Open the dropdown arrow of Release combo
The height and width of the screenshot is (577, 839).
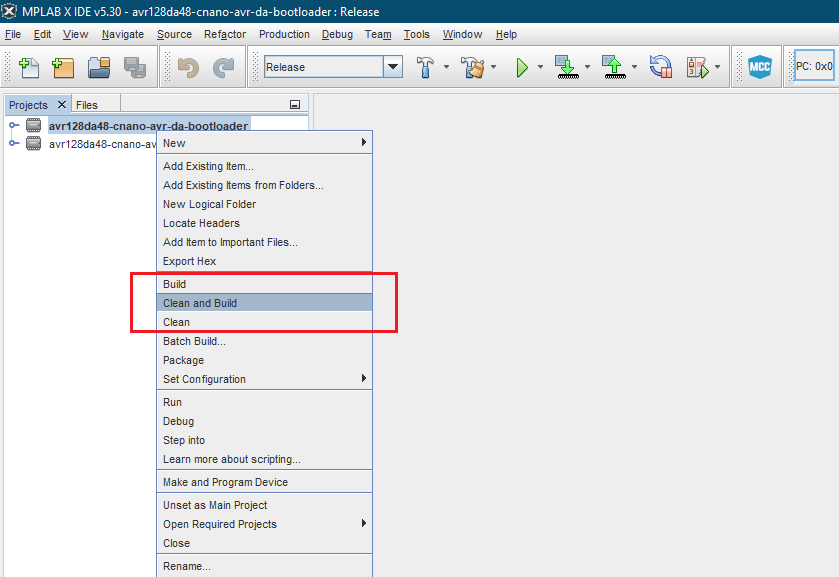393,67
